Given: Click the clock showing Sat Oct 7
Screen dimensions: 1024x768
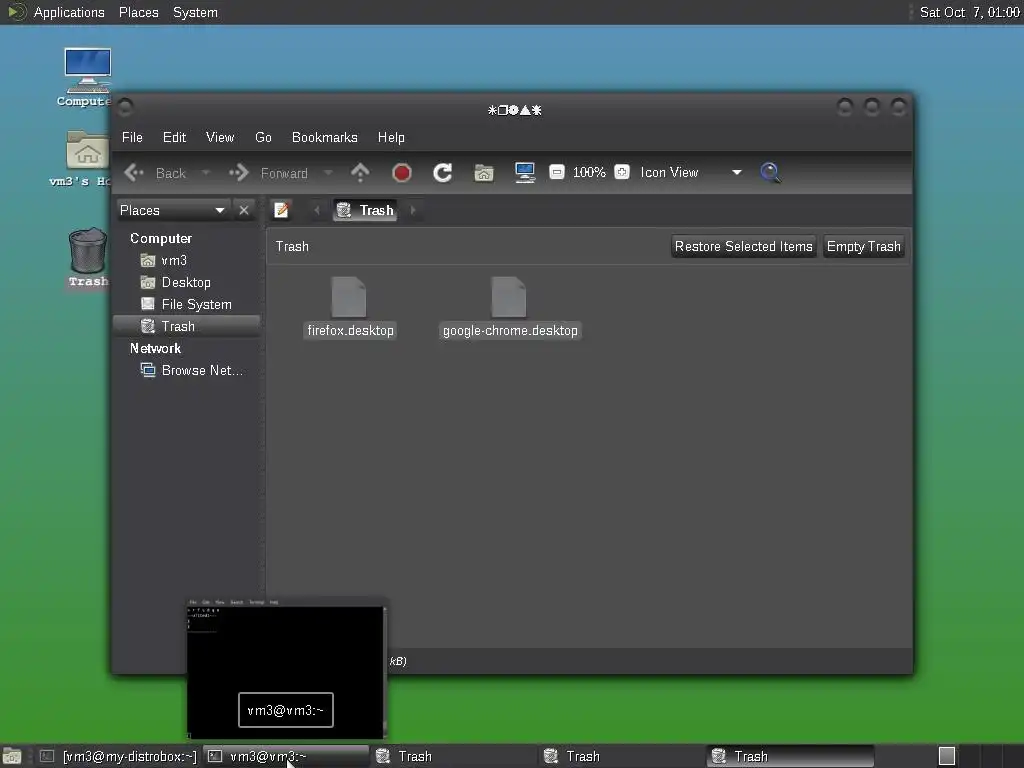Looking at the screenshot, I should 969,12.
